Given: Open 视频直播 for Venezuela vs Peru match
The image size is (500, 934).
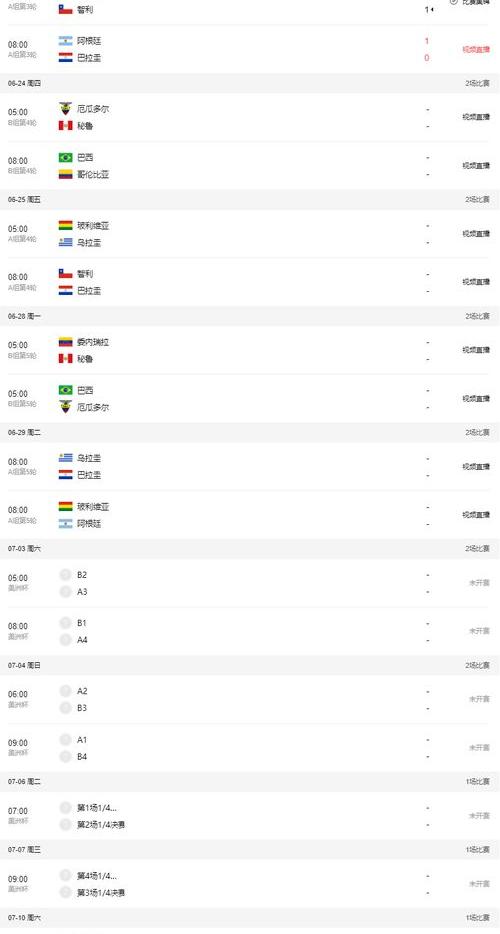Looking at the screenshot, I should 476,350.
